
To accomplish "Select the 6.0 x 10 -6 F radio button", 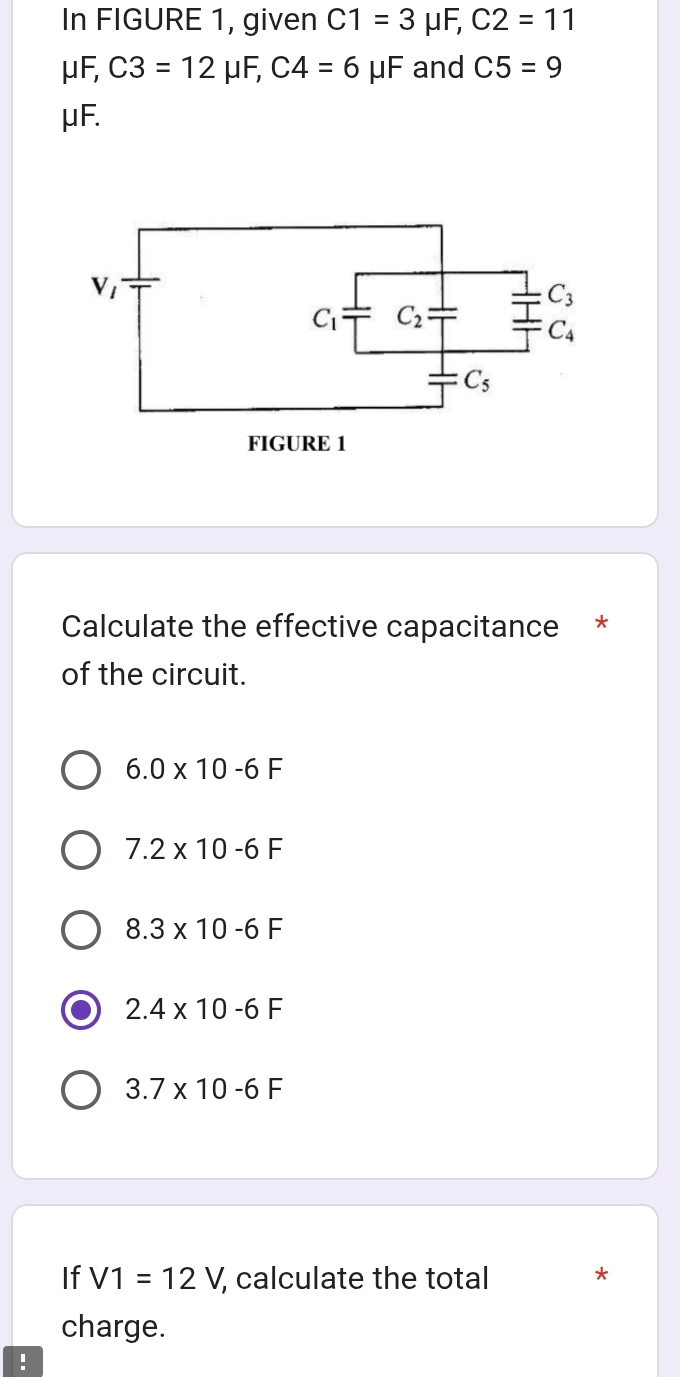I will click(81, 770).
